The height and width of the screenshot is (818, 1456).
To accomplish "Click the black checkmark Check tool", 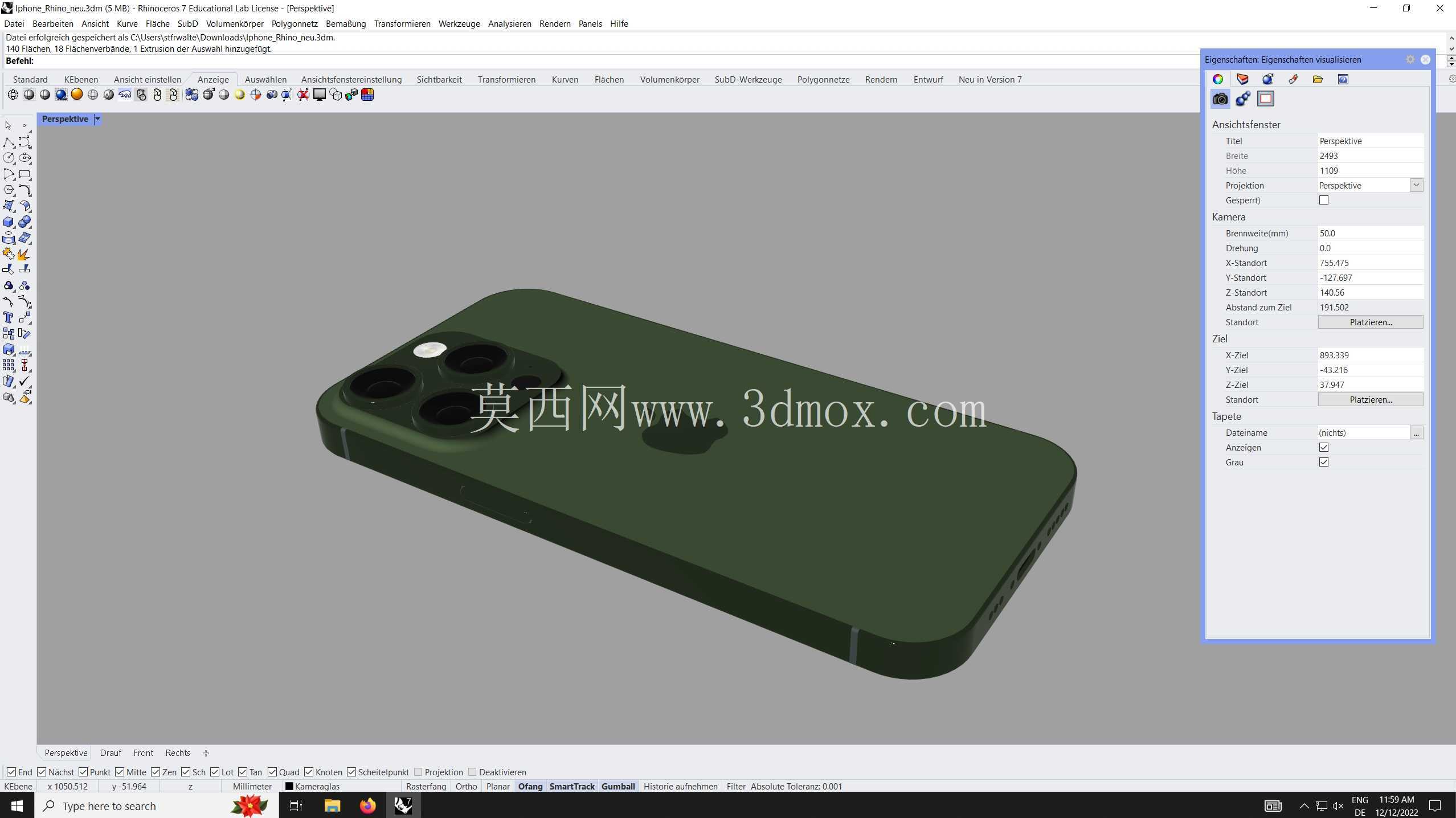I will pyautogui.click(x=24, y=381).
